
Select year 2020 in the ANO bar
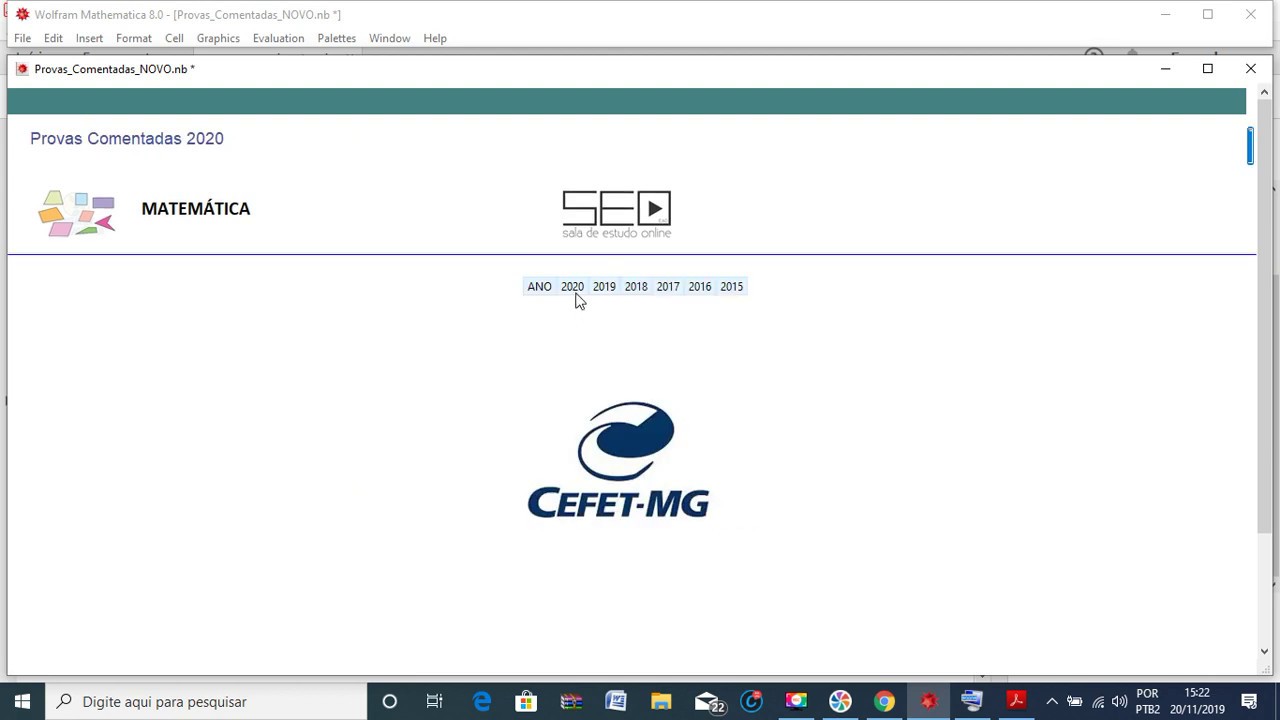572,287
